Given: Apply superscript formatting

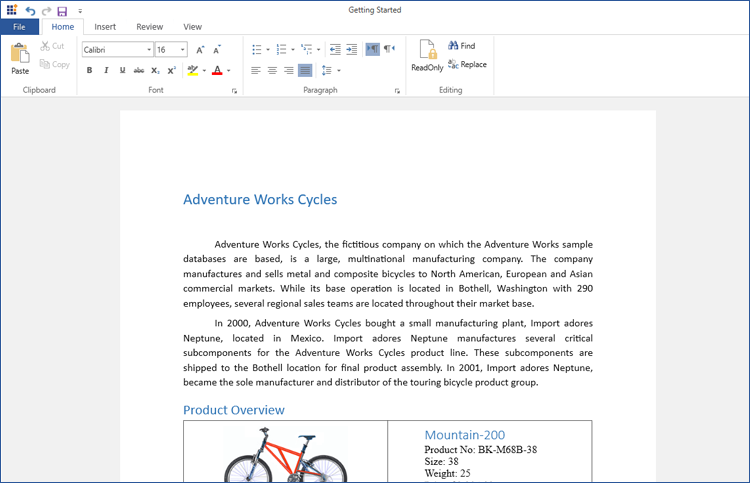Looking at the screenshot, I should 172,70.
